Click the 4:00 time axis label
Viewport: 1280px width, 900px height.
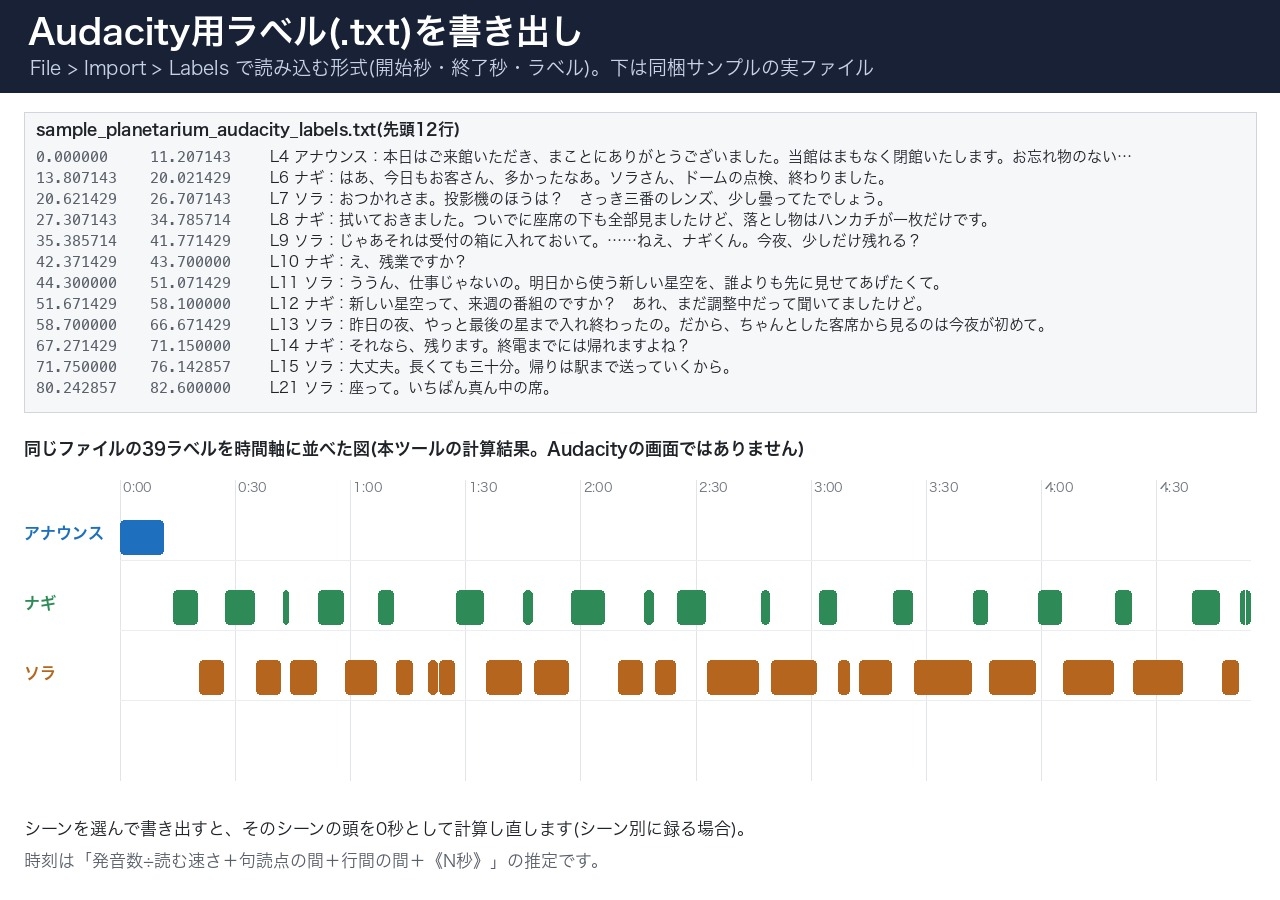(1059, 487)
